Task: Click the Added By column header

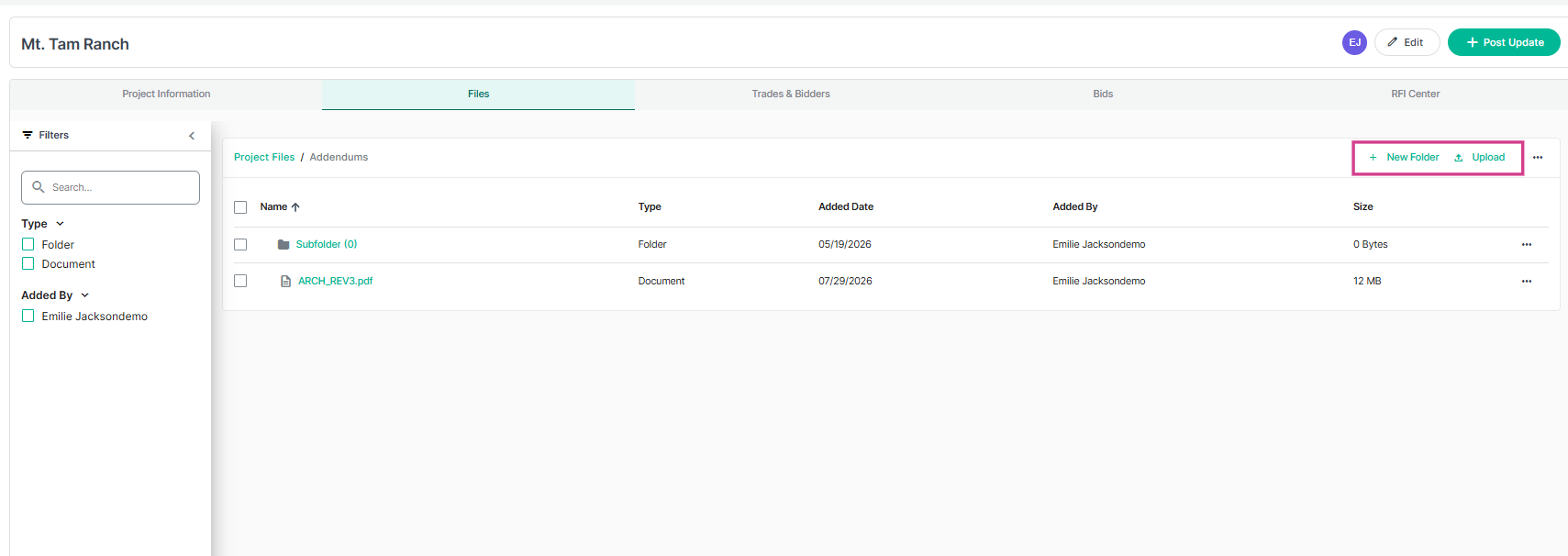Action: (1075, 207)
